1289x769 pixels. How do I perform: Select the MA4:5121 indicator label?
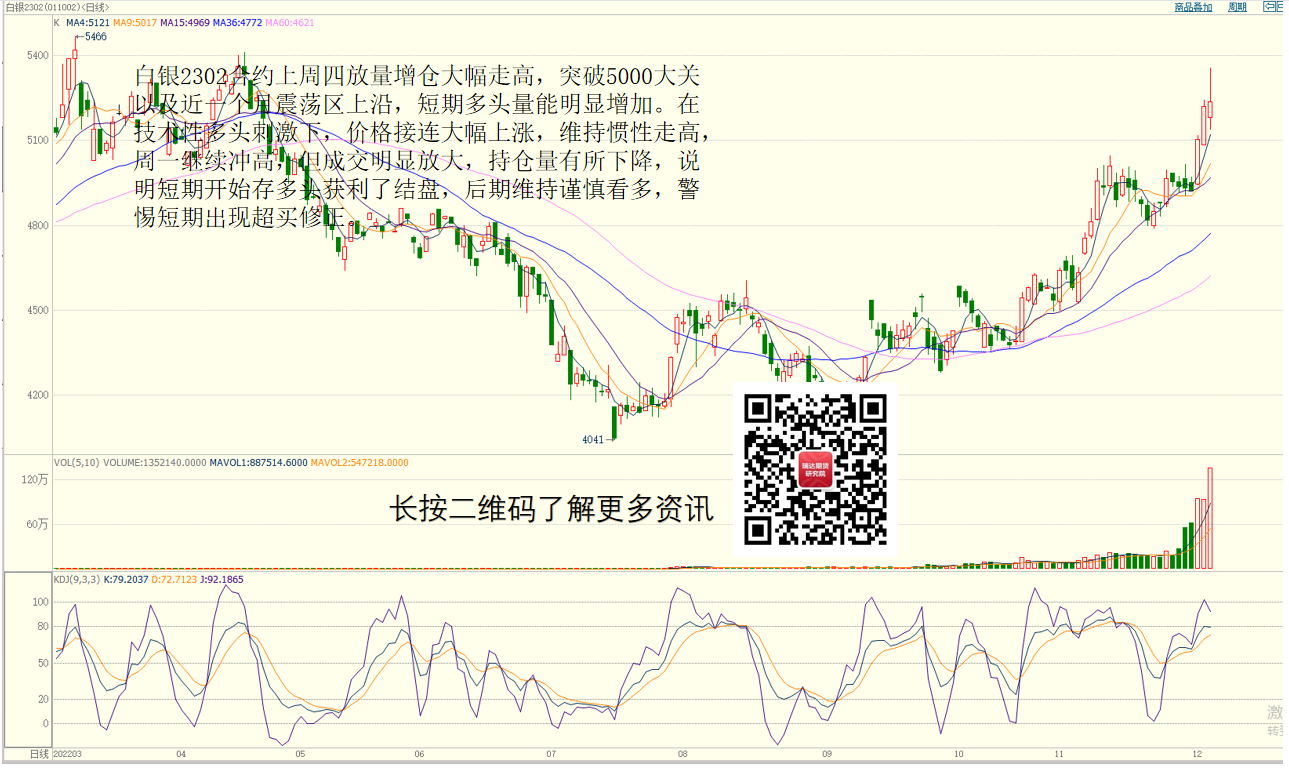click(87, 22)
